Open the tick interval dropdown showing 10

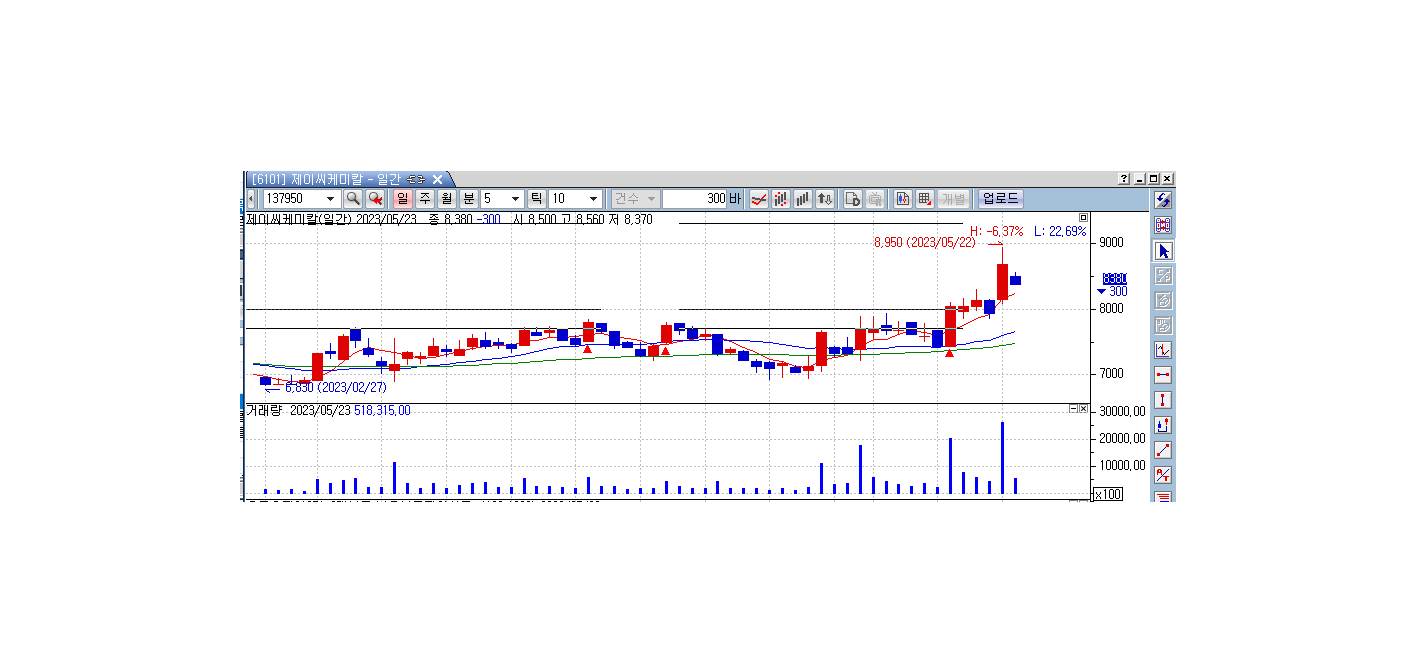594,199
